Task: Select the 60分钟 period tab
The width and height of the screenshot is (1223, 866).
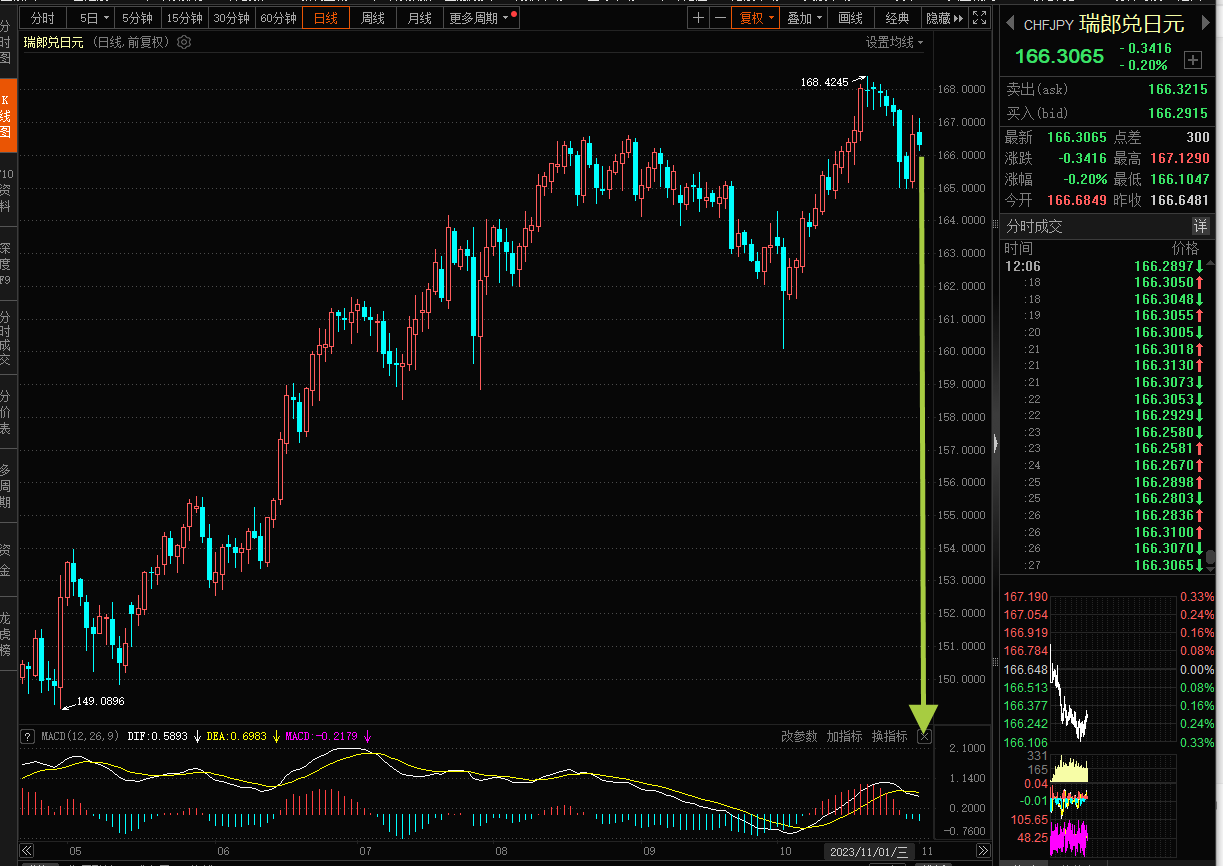Action: click(278, 18)
